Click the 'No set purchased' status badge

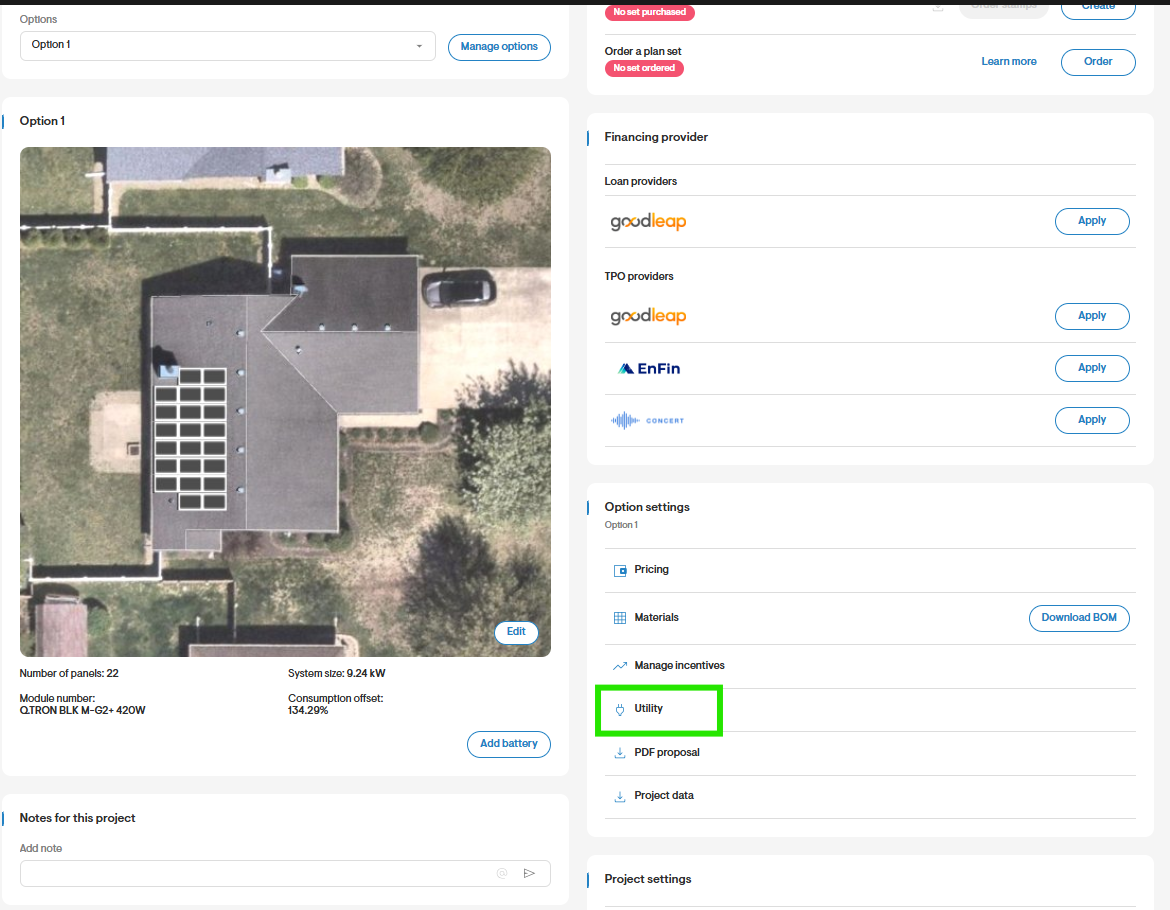(650, 13)
